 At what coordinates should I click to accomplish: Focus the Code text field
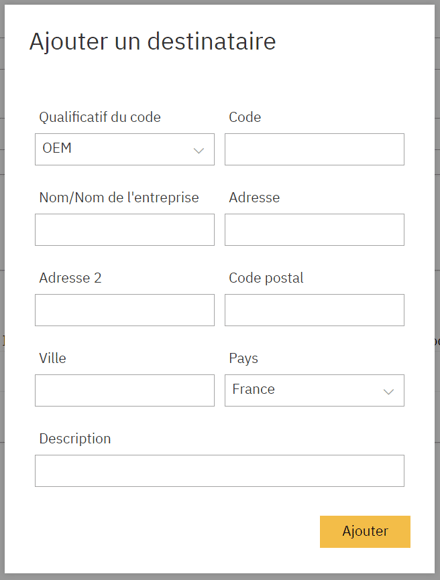click(314, 149)
